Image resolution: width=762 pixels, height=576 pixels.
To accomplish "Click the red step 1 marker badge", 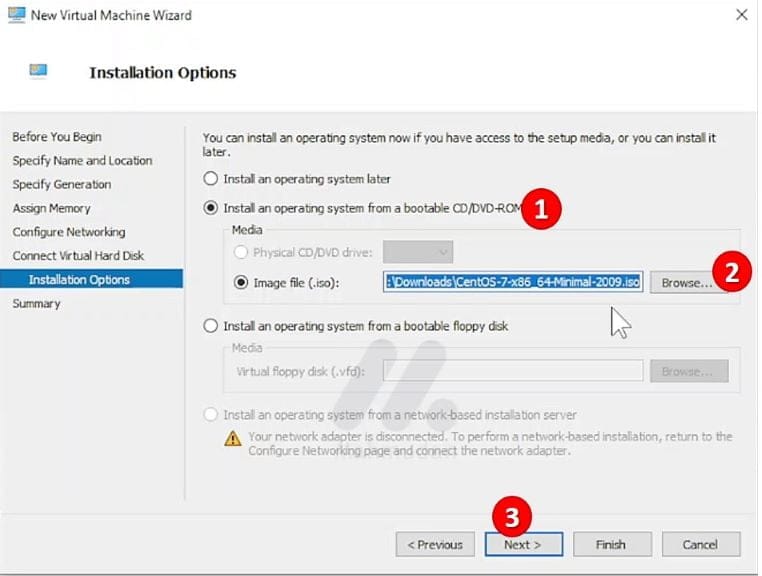I will [x=541, y=209].
